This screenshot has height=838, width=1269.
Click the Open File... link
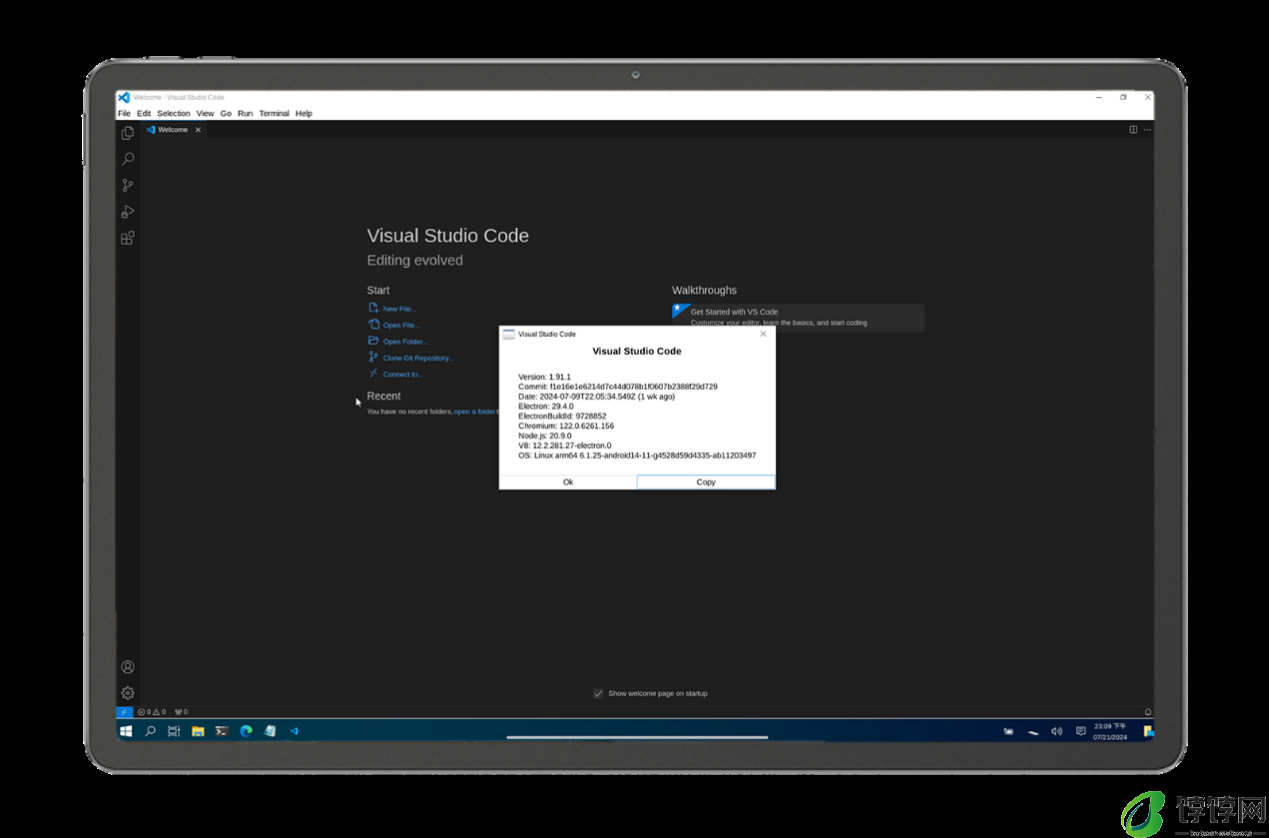click(401, 325)
